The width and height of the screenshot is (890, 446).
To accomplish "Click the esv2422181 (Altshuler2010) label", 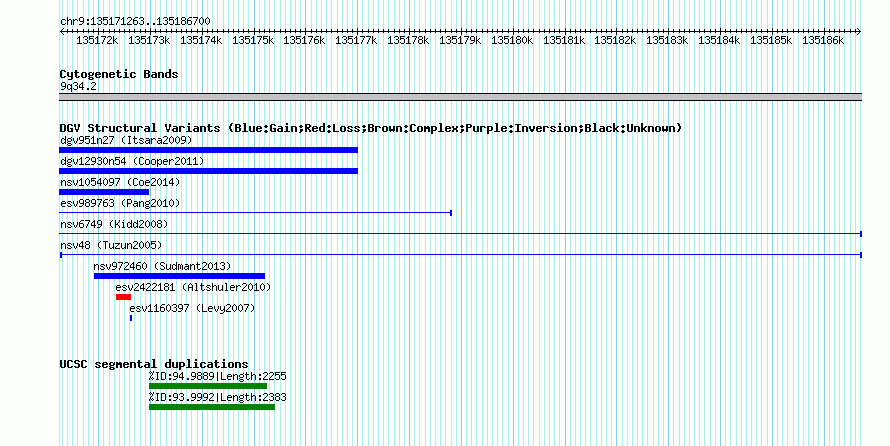I will pos(193,287).
